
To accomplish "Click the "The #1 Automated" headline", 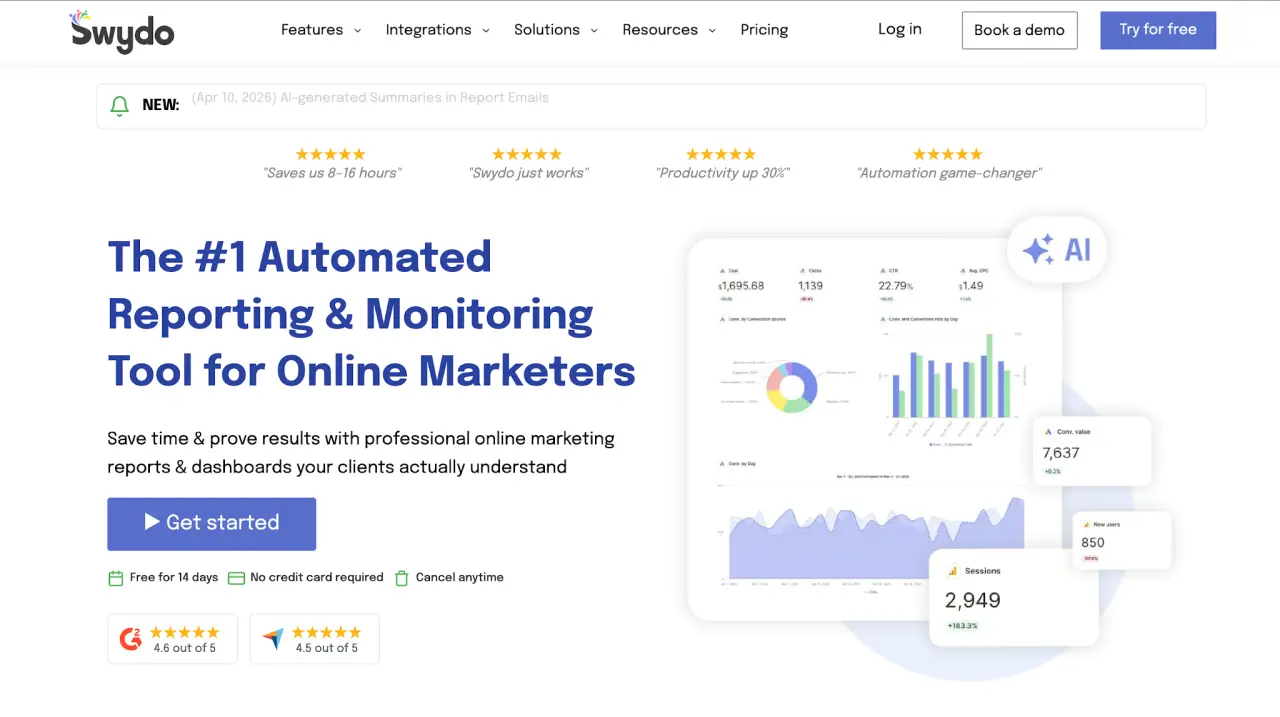I will (299, 257).
